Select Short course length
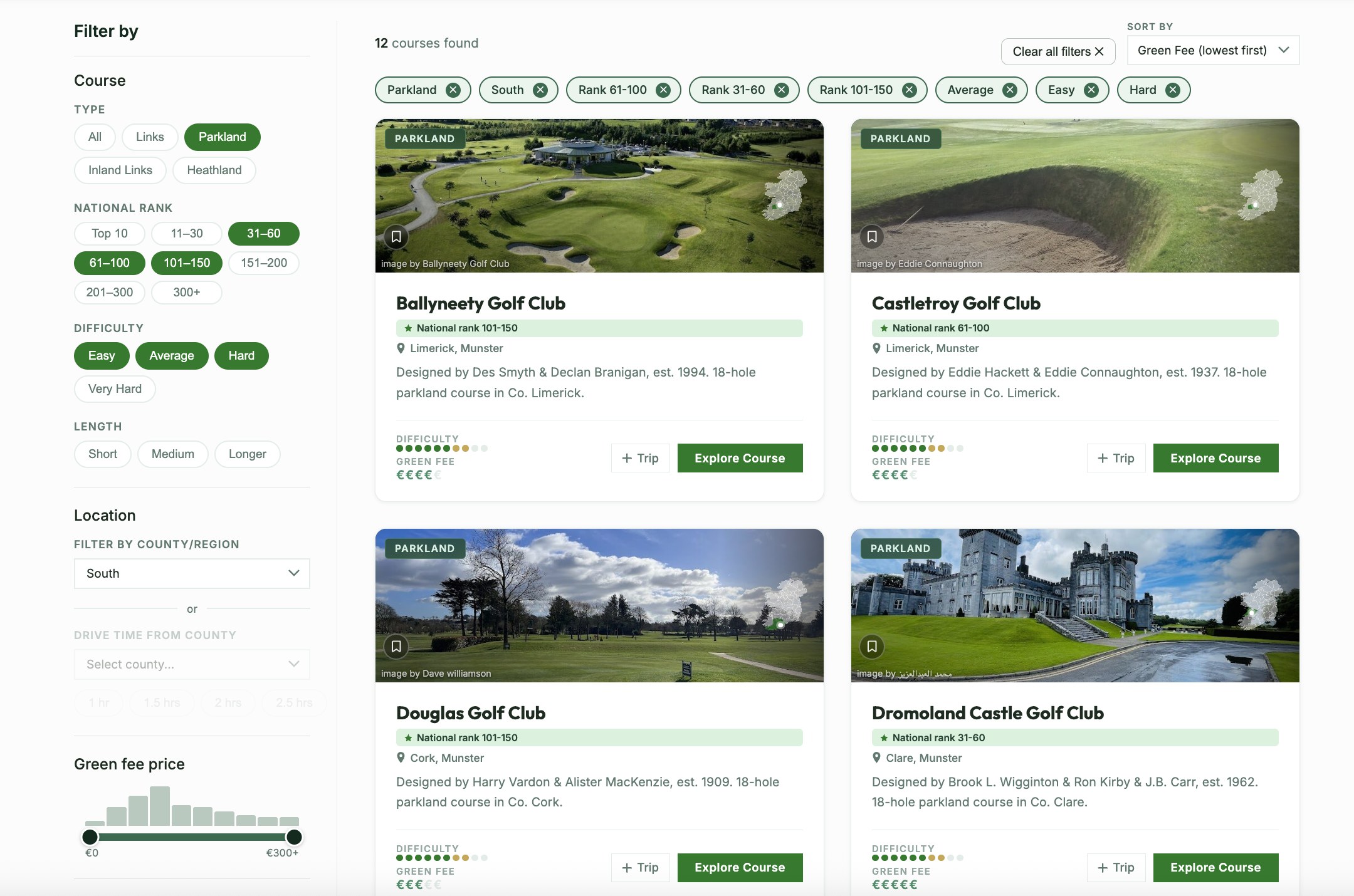This screenshot has width=1354, height=896. (x=103, y=454)
